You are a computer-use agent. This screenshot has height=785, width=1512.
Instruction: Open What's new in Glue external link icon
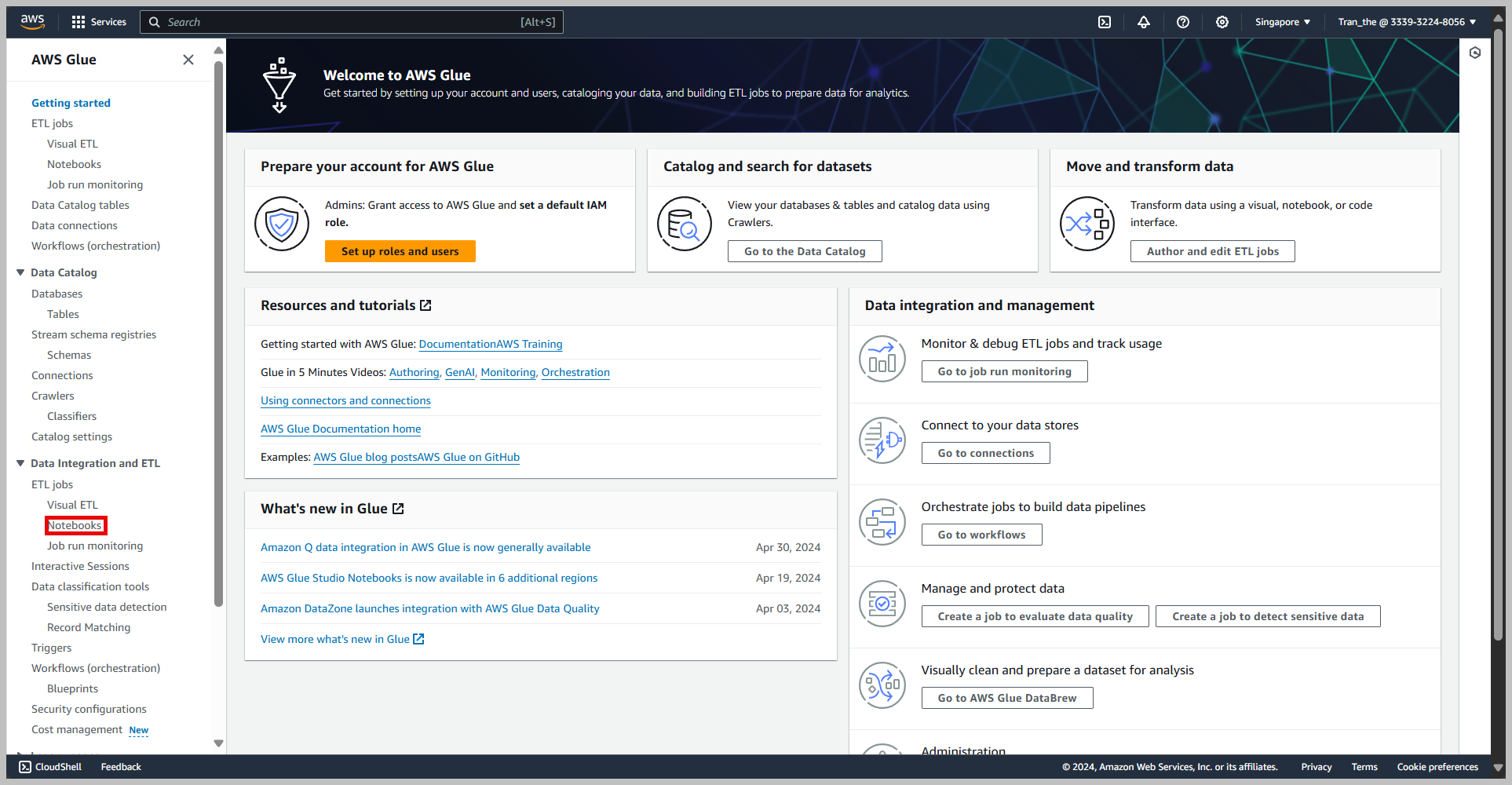(399, 508)
